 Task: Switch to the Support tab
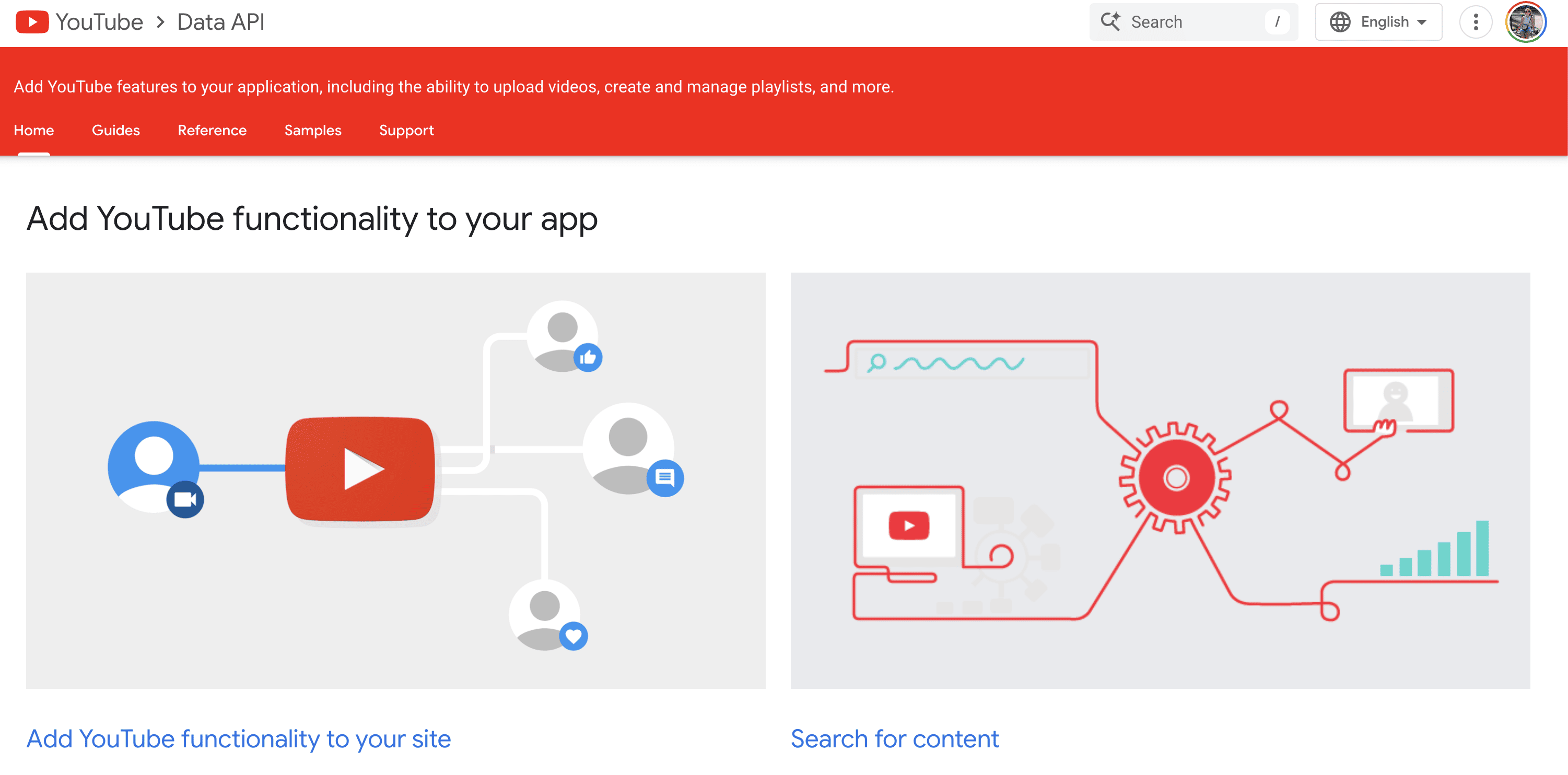[x=406, y=130]
